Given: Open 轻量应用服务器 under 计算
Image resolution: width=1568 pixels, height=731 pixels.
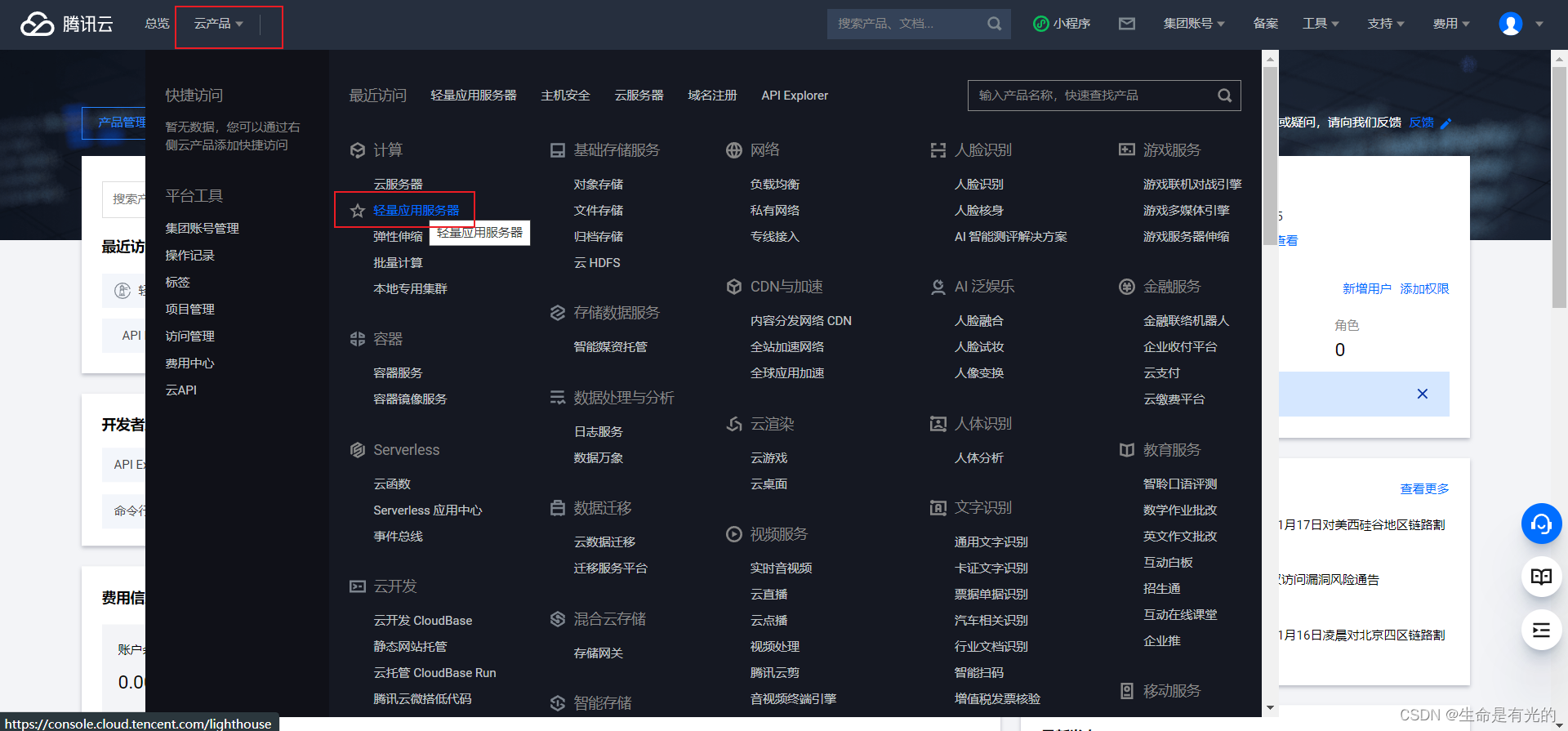Looking at the screenshot, I should 416,211.
